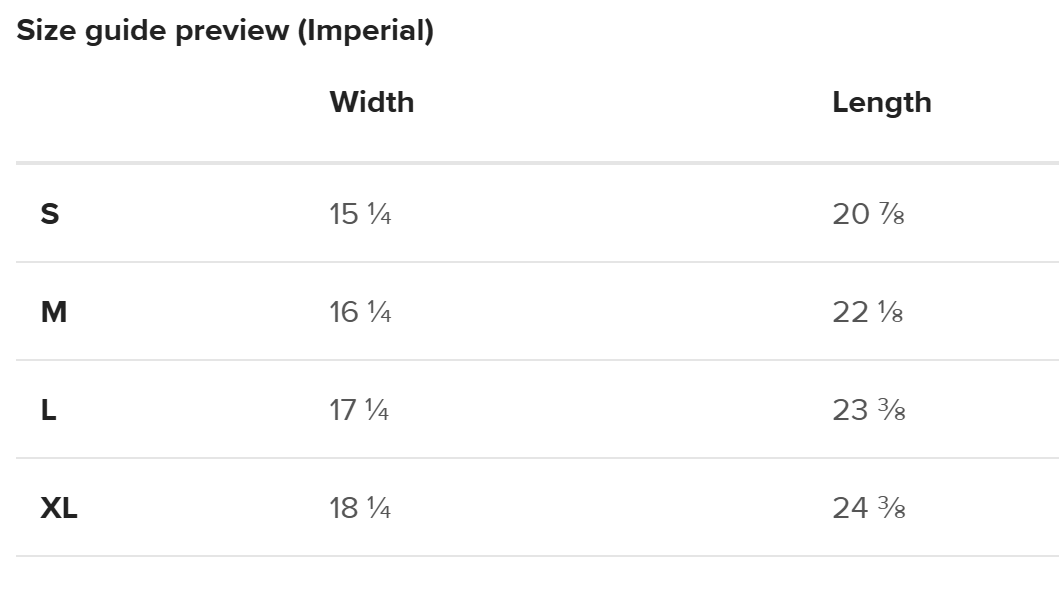Click the M size row label
Image resolution: width=1059 pixels, height=599 pixels.
[54, 313]
